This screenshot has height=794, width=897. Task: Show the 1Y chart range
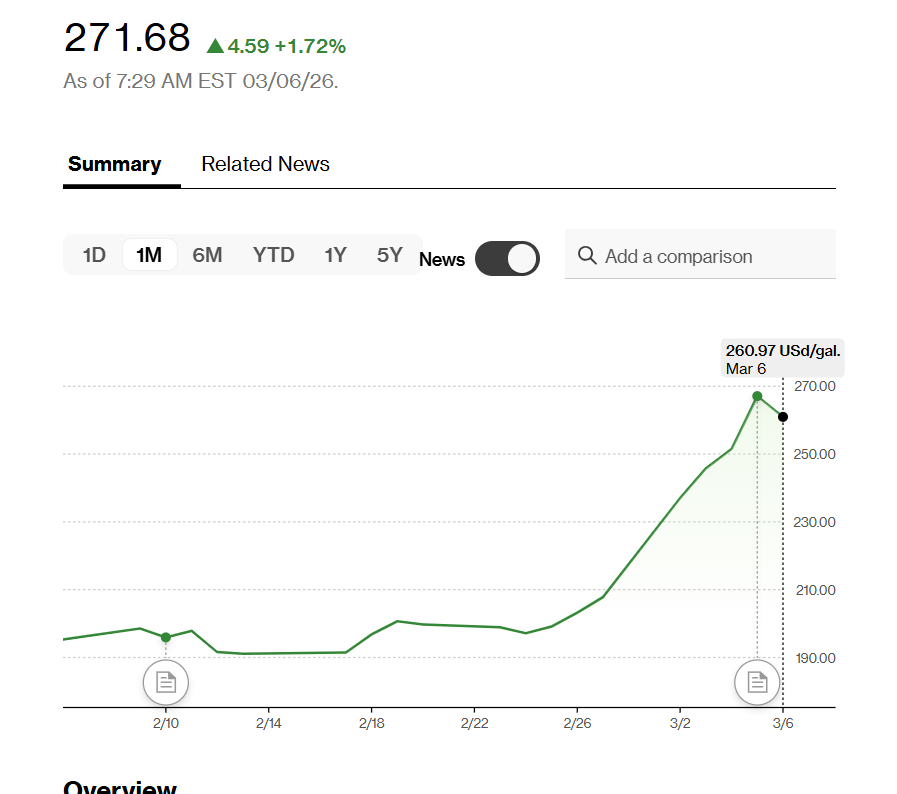point(335,255)
